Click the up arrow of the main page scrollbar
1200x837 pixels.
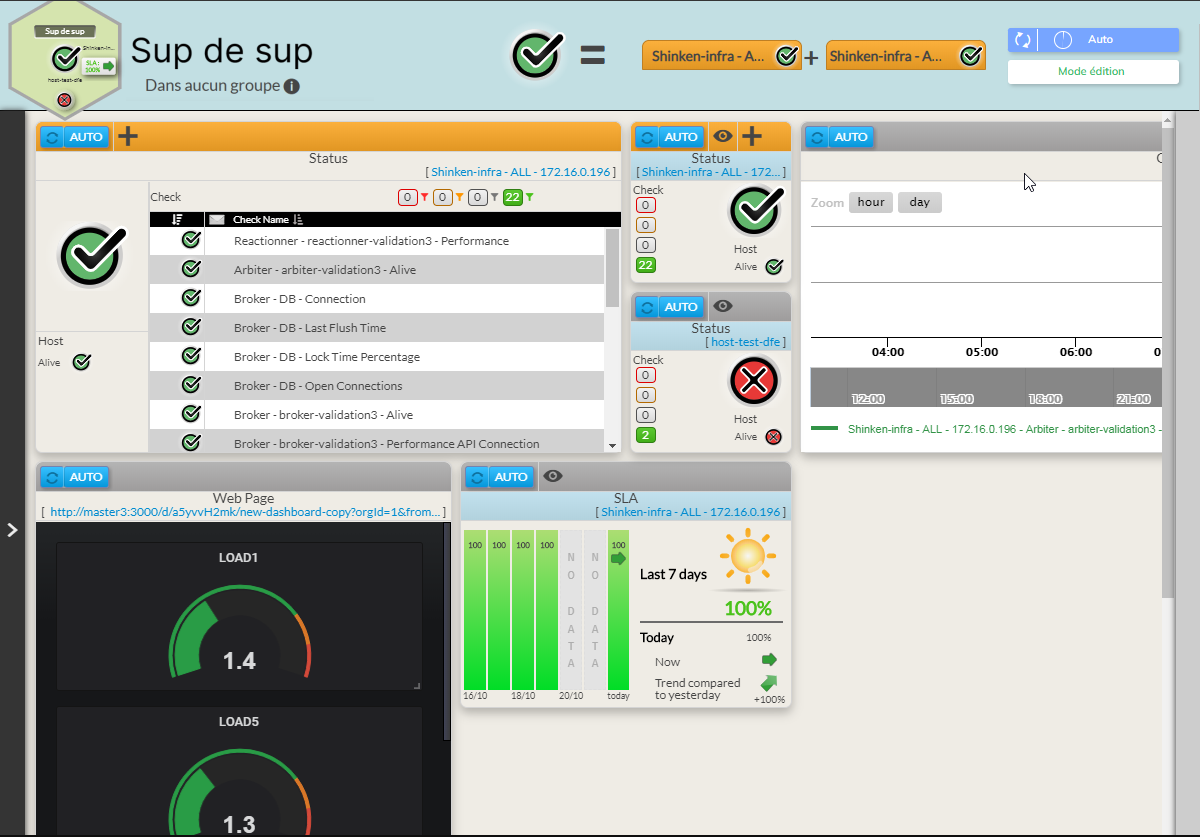click(x=1166, y=122)
